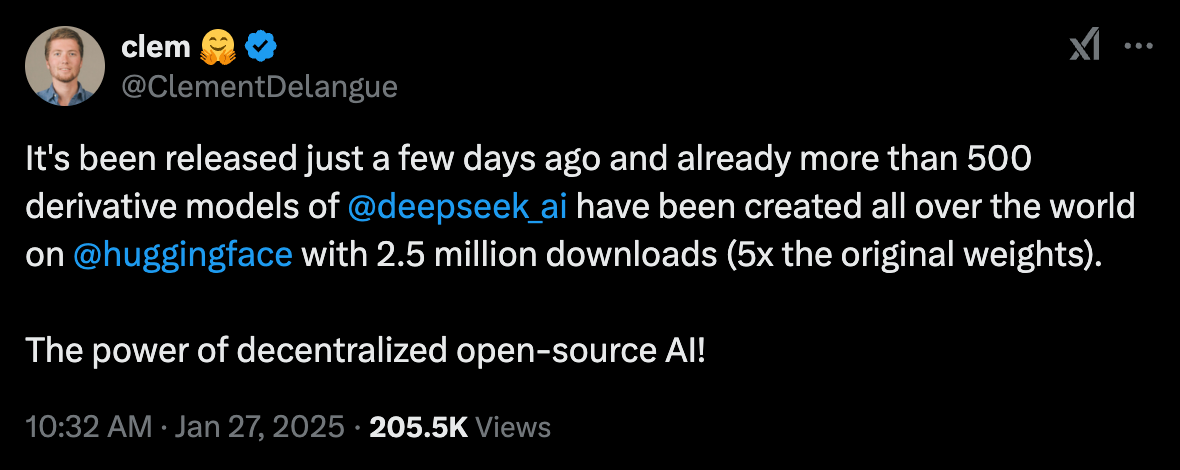Click "have been created all over the world"
The image size is (1180, 470).
click(858, 209)
